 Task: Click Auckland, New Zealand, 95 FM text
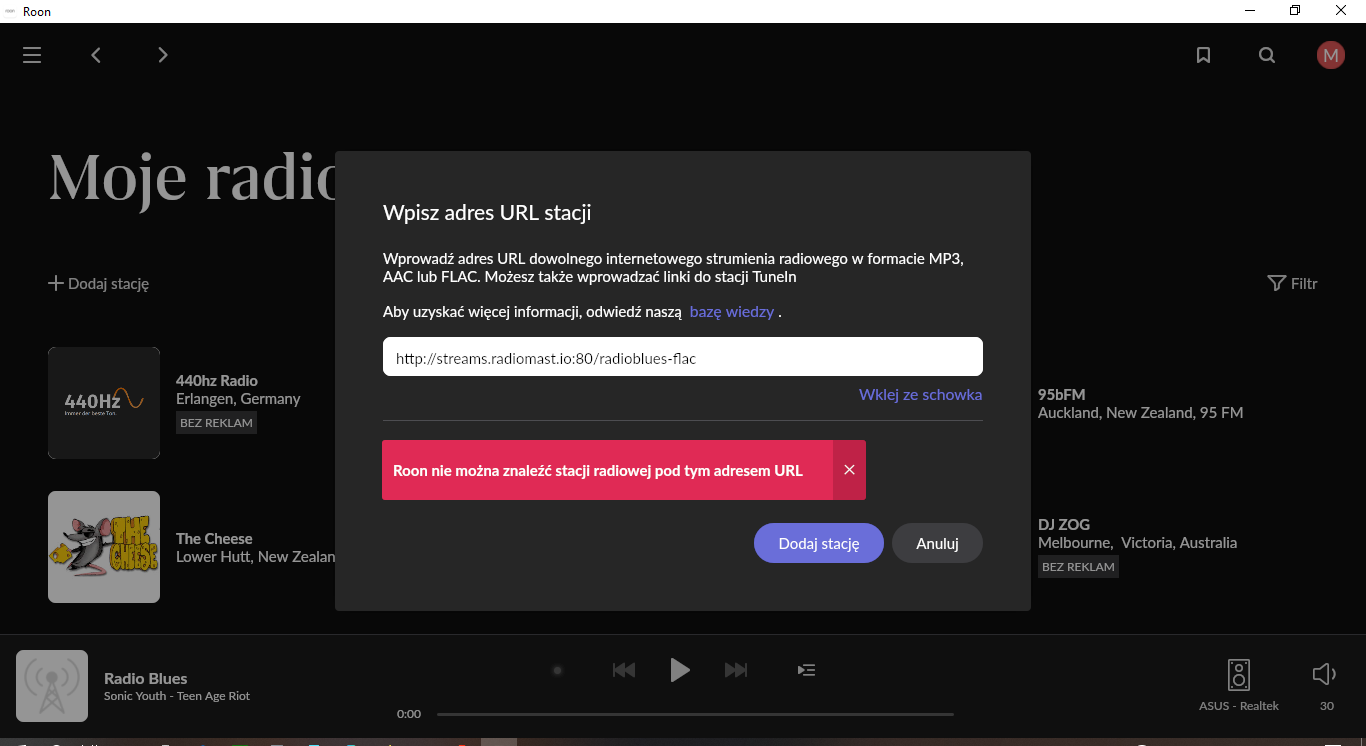point(1141,413)
